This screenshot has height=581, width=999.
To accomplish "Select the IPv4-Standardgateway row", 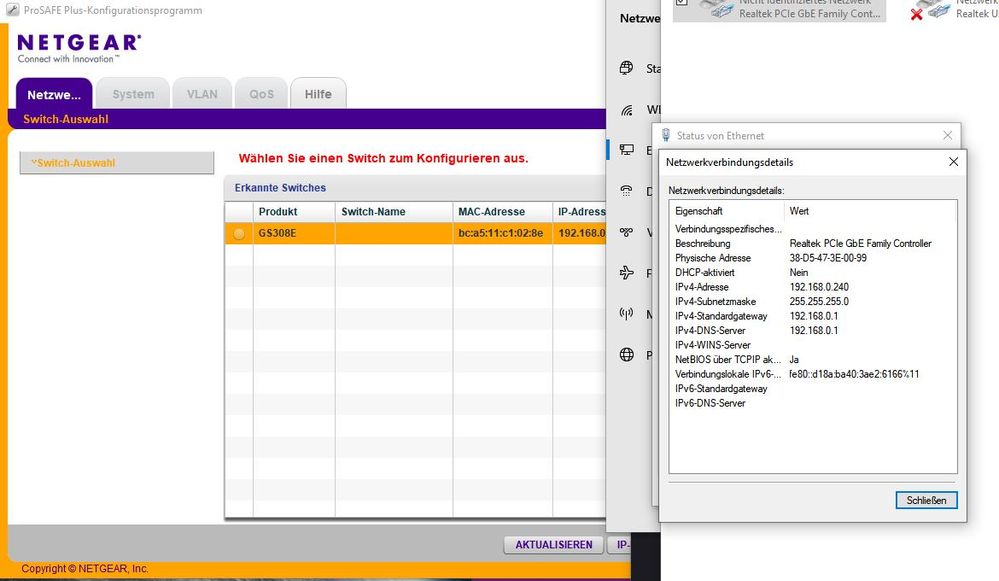I will pos(812,316).
